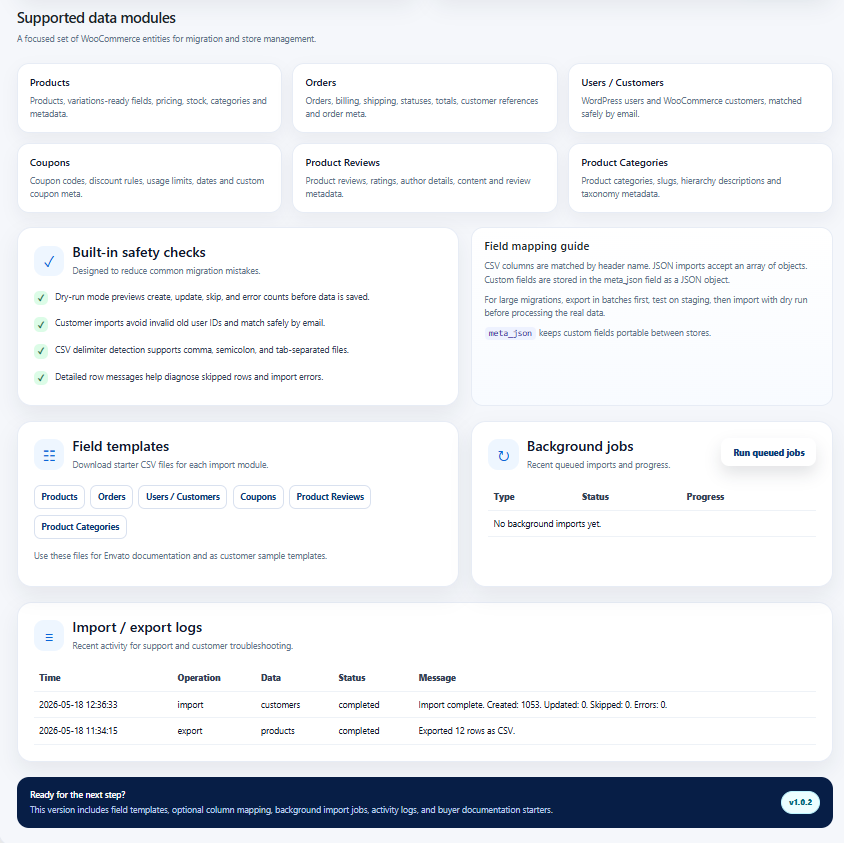Click the 'products' data cell in logs

[278, 731]
